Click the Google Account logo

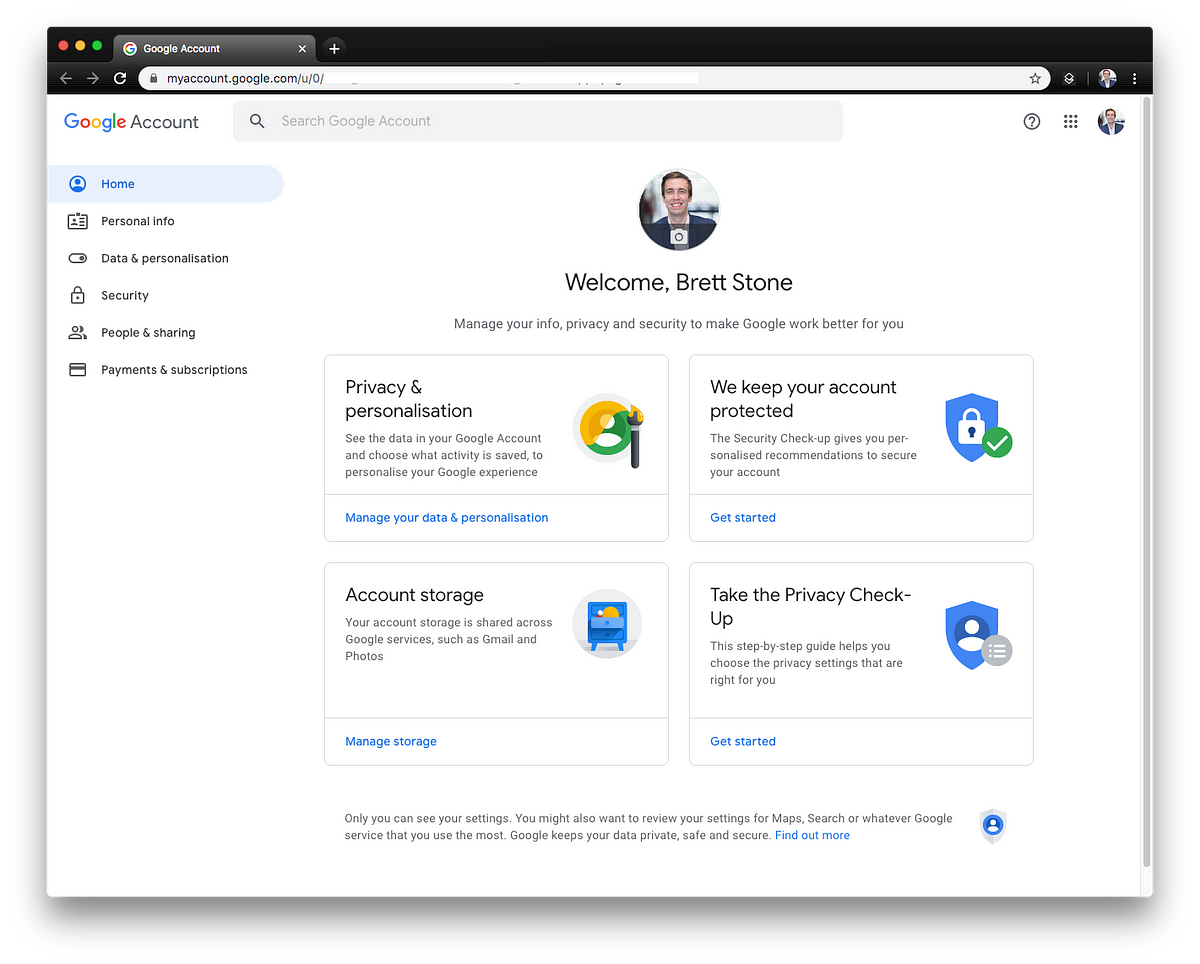(131, 122)
